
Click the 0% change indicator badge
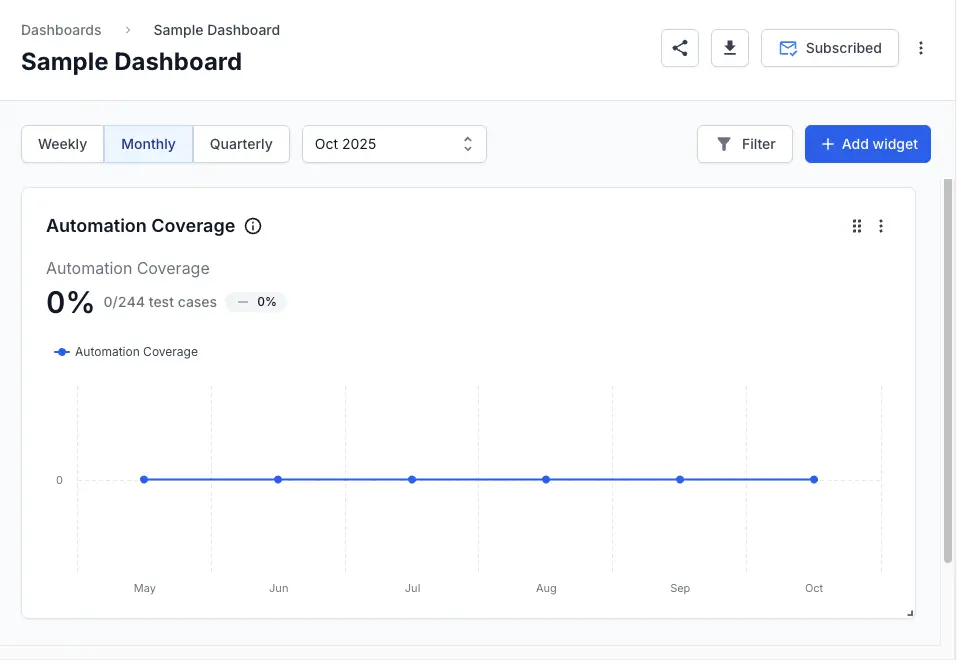pyautogui.click(x=257, y=302)
